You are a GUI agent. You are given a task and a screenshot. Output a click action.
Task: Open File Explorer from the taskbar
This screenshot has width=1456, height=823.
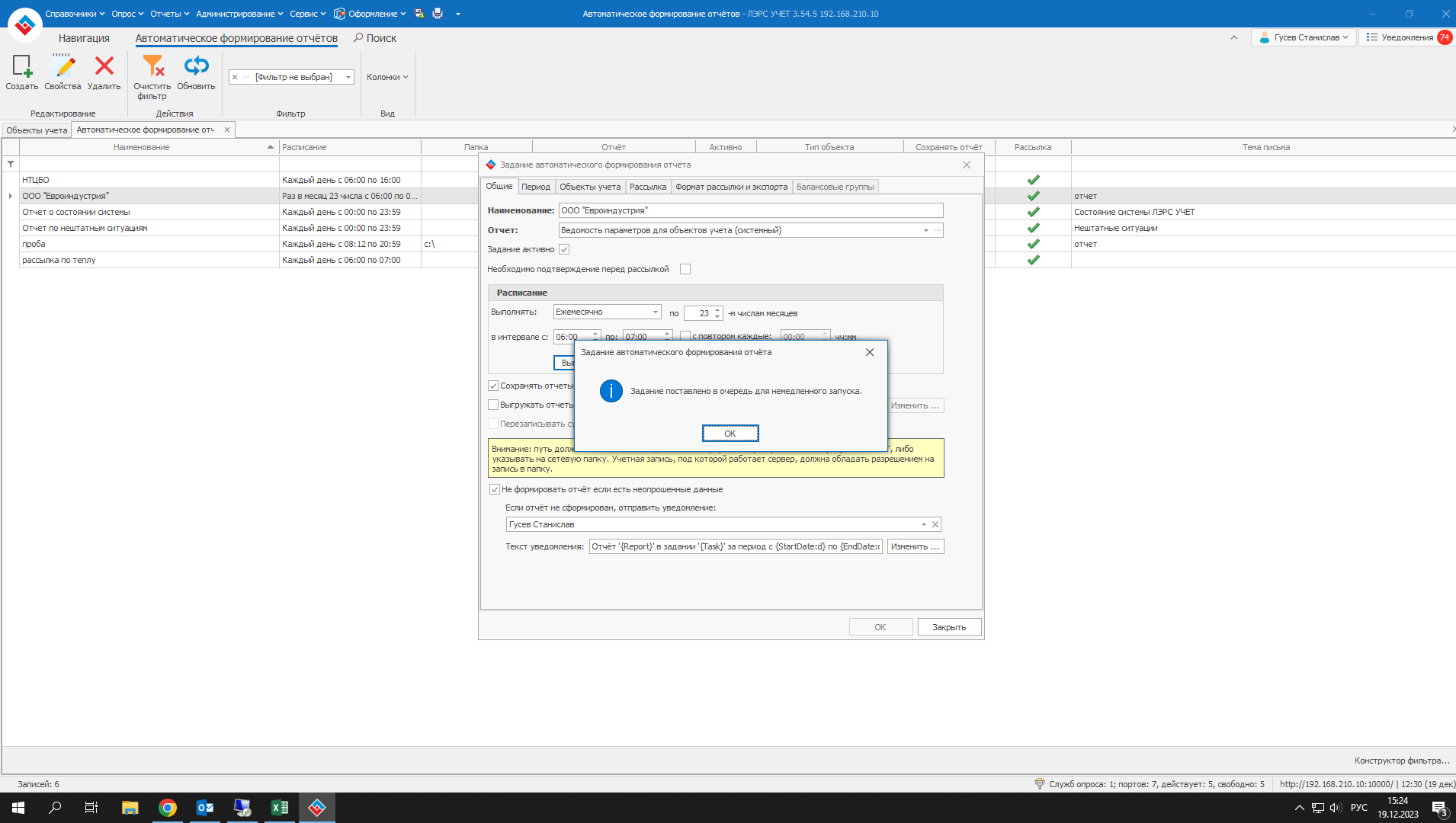[130, 808]
